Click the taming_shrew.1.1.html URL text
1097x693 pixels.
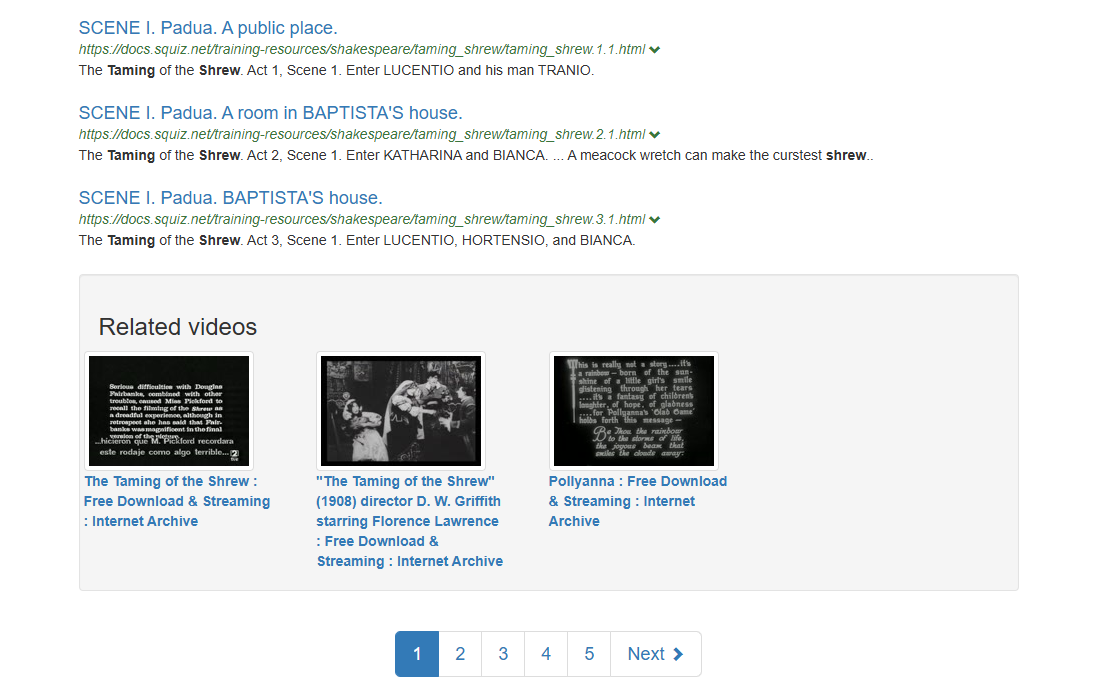362,49
